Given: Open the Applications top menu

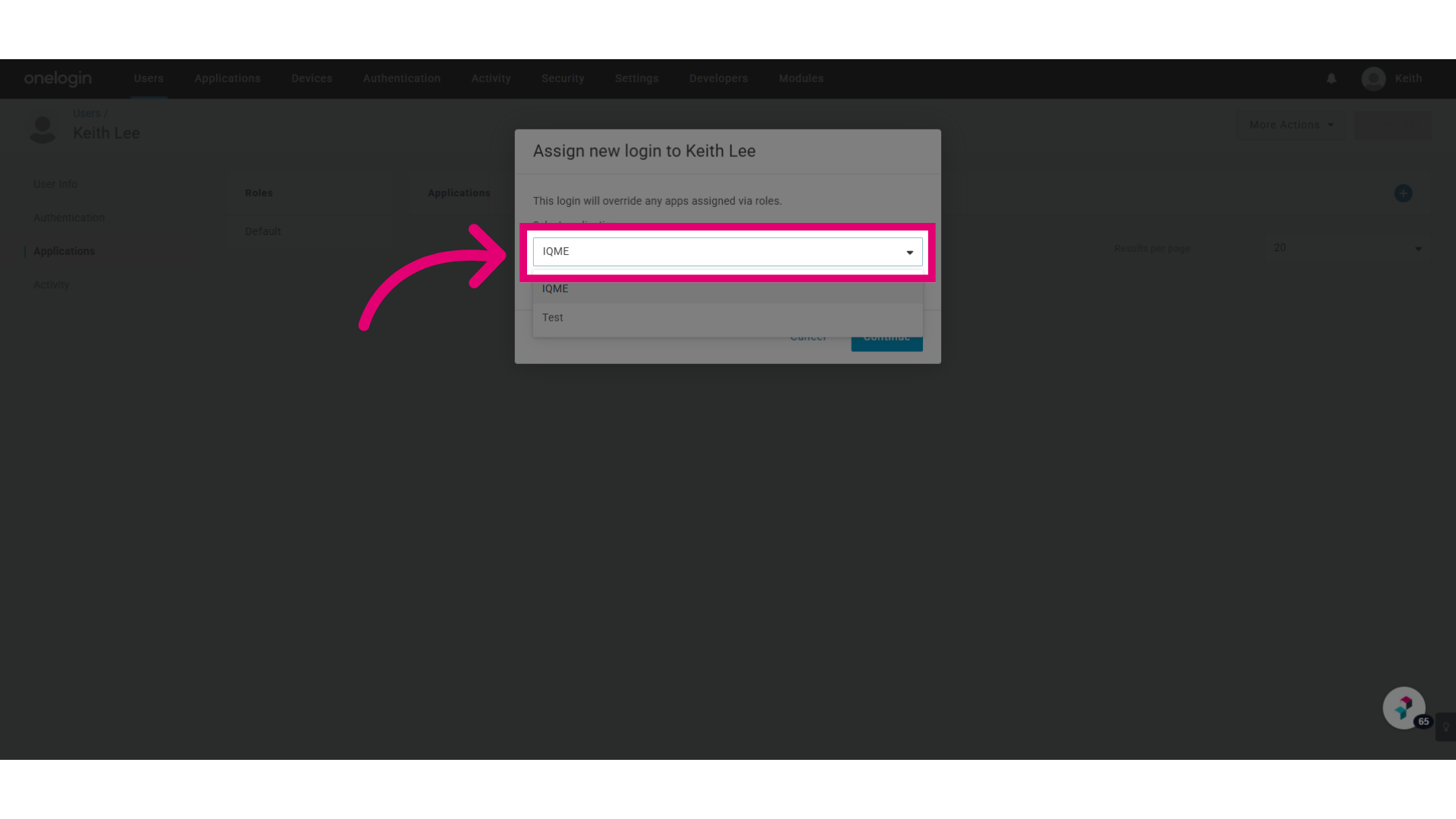Looking at the screenshot, I should (x=227, y=78).
